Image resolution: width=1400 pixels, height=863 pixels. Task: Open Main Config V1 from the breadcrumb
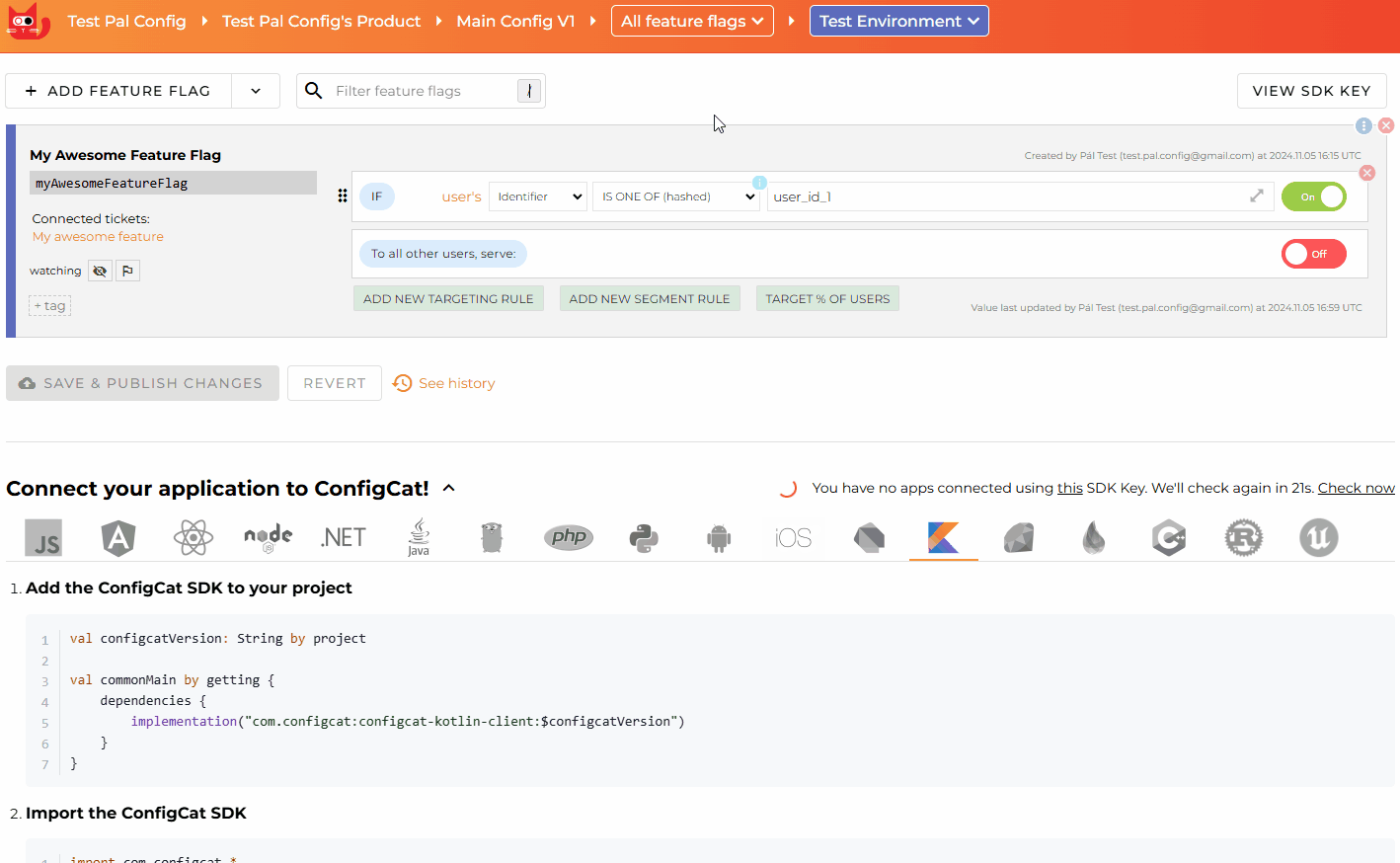[515, 20]
